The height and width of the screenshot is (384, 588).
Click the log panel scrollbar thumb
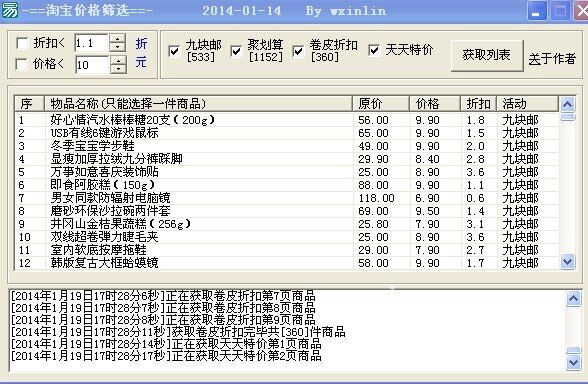click(573, 351)
